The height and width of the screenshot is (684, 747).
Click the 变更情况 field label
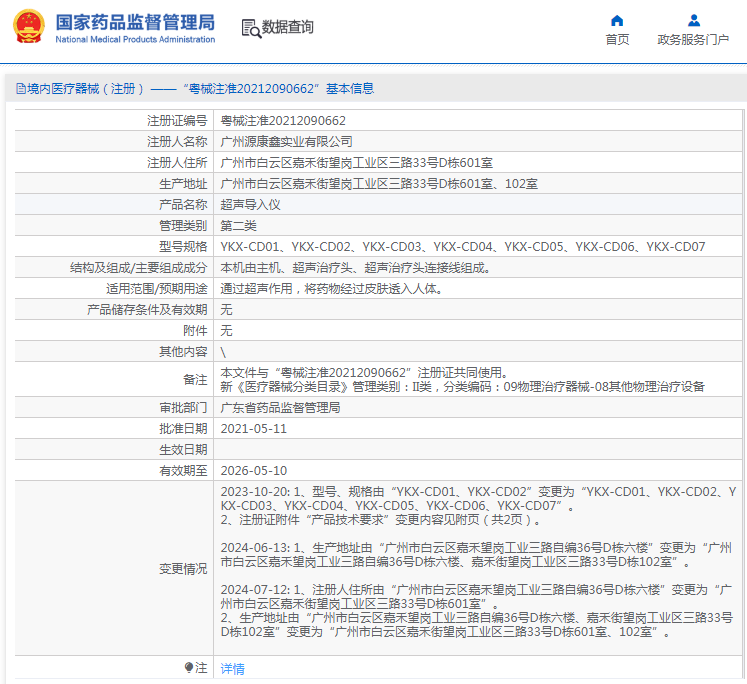coord(183,569)
